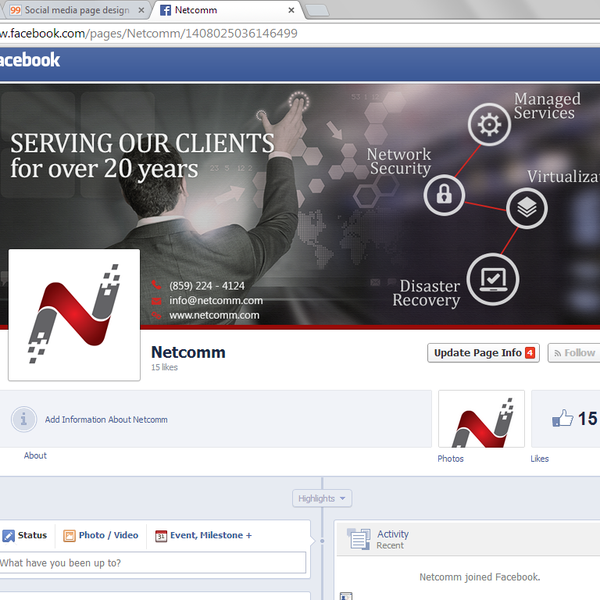
Task: Click the timeline marker dot near composer
Action: point(322,541)
